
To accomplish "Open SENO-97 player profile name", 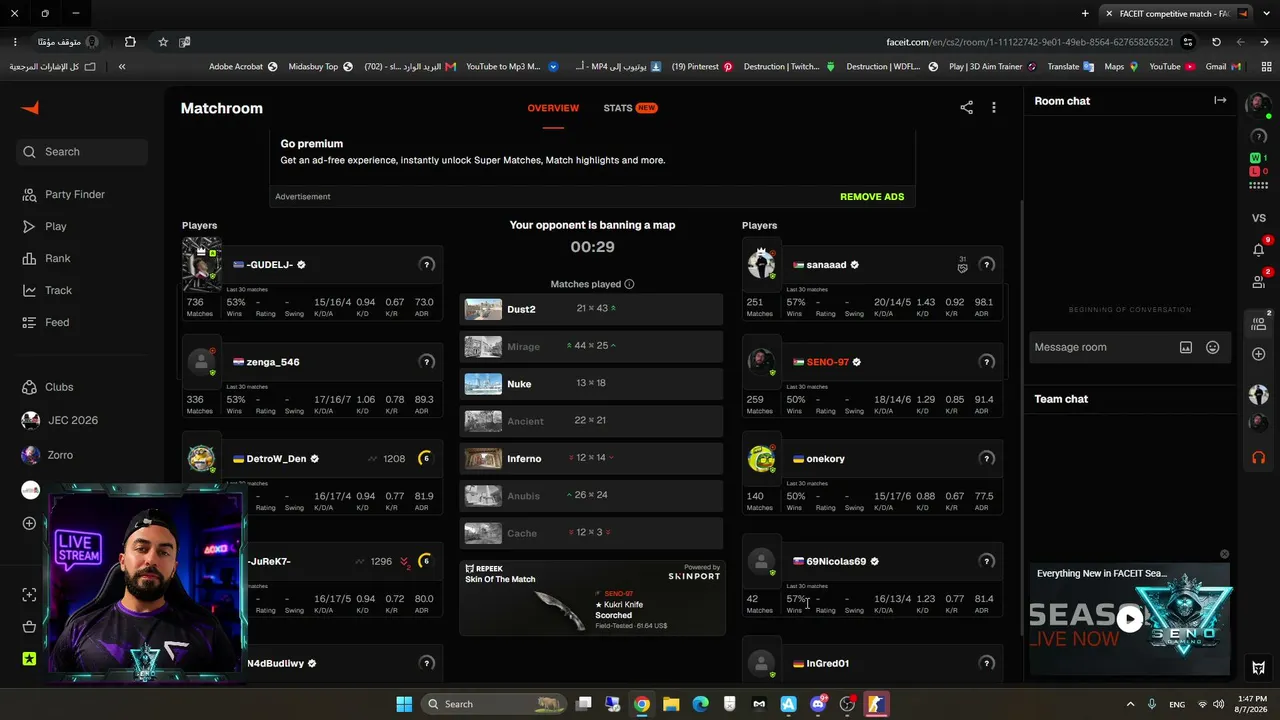I will [826, 362].
